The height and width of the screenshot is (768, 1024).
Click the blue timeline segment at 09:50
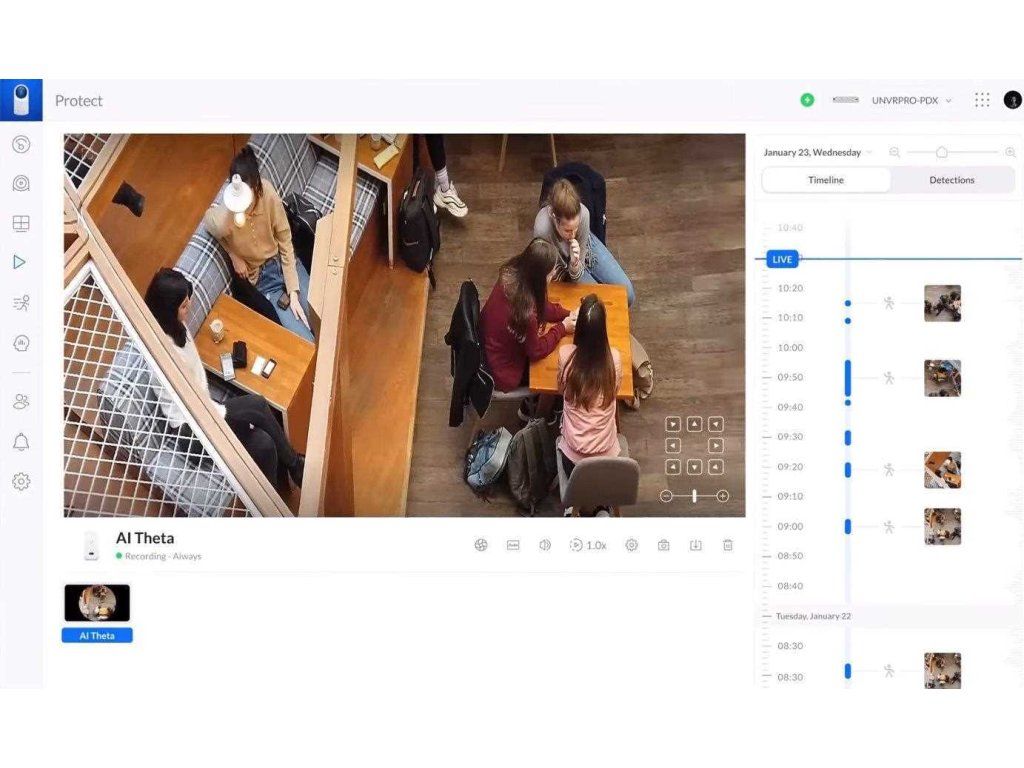[848, 377]
